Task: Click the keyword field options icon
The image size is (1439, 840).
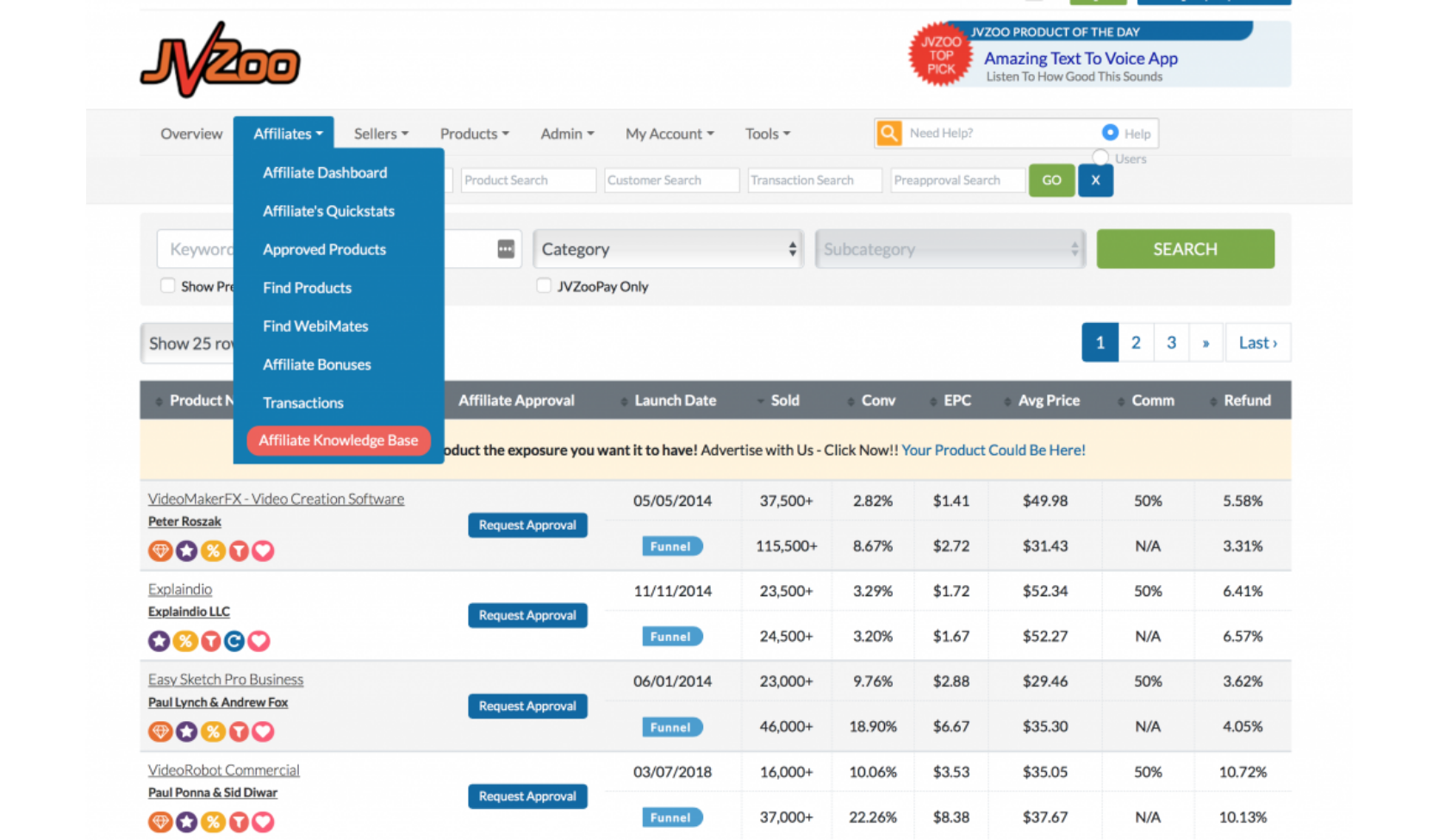Action: tap(506, 249)
